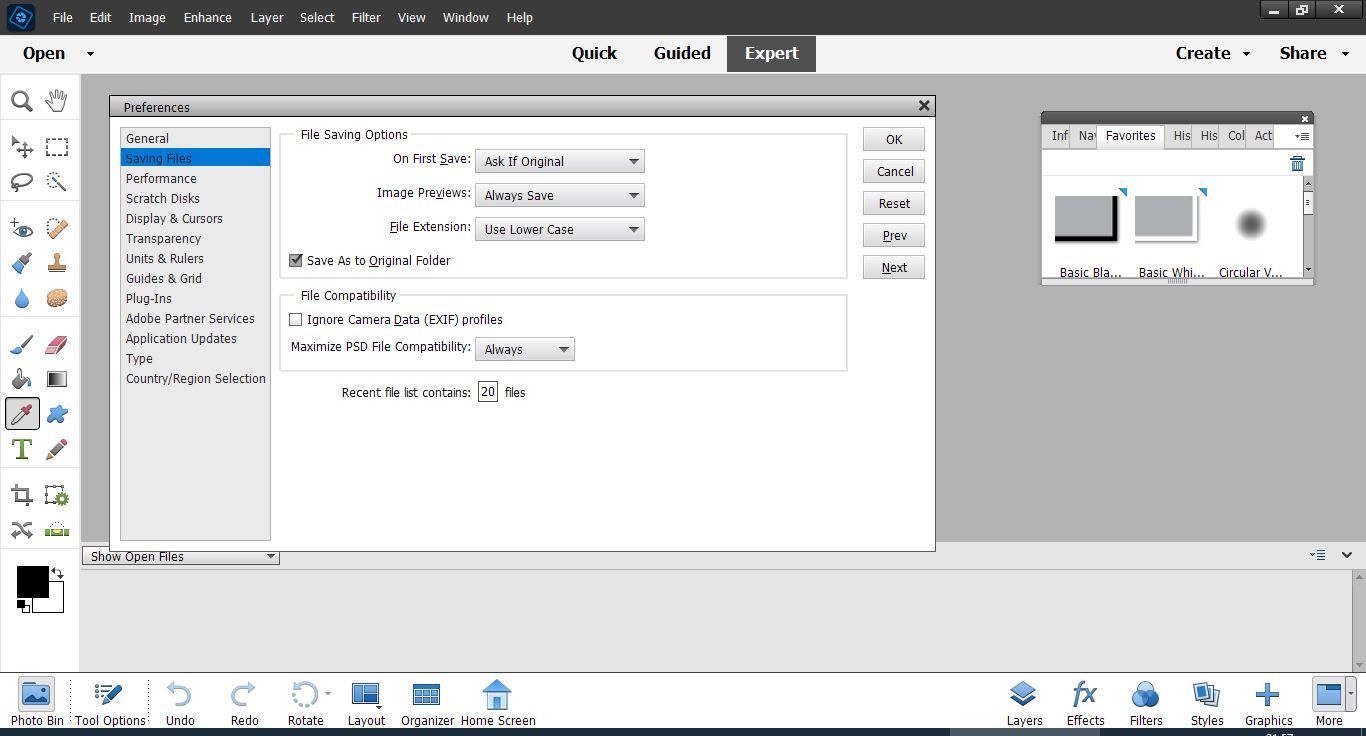Select the Custom Shape tool
This screenshot has width=1366, height=736.
point(57,413)
